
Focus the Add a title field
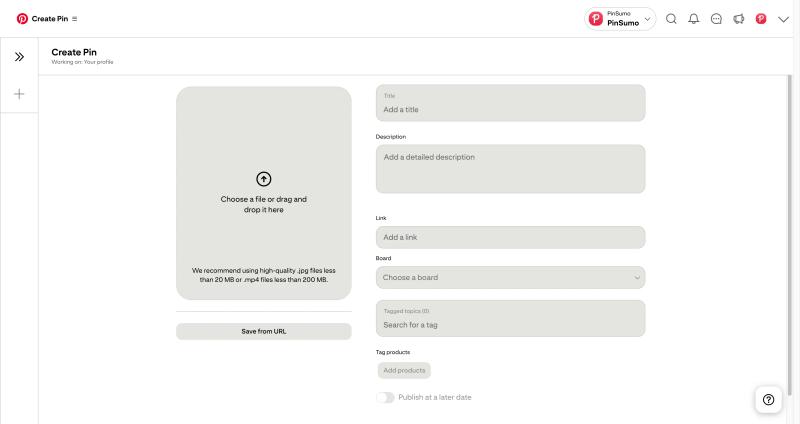pyautogui.click(x=511, y=103)
